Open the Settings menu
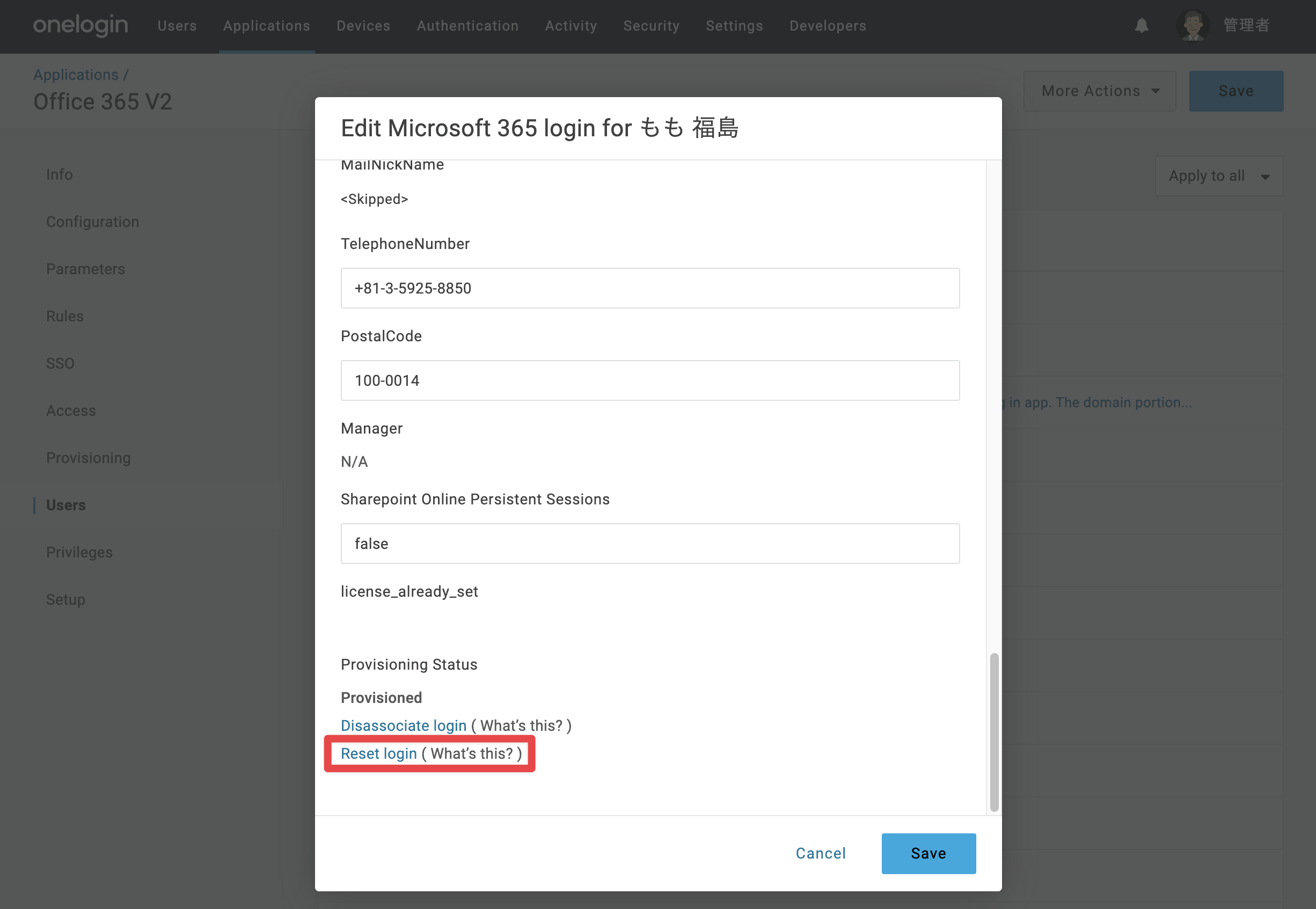 (x=734, y=26)
